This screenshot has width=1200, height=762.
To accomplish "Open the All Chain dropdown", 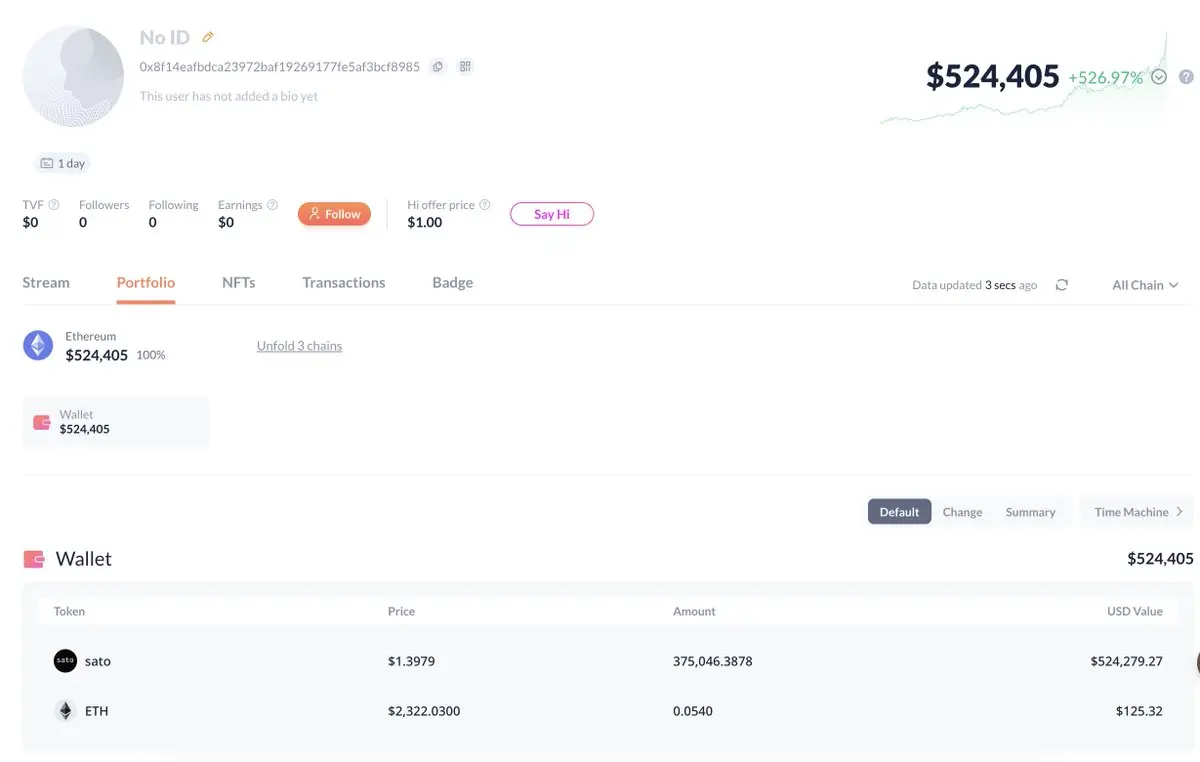I will tap(1145, 285).
